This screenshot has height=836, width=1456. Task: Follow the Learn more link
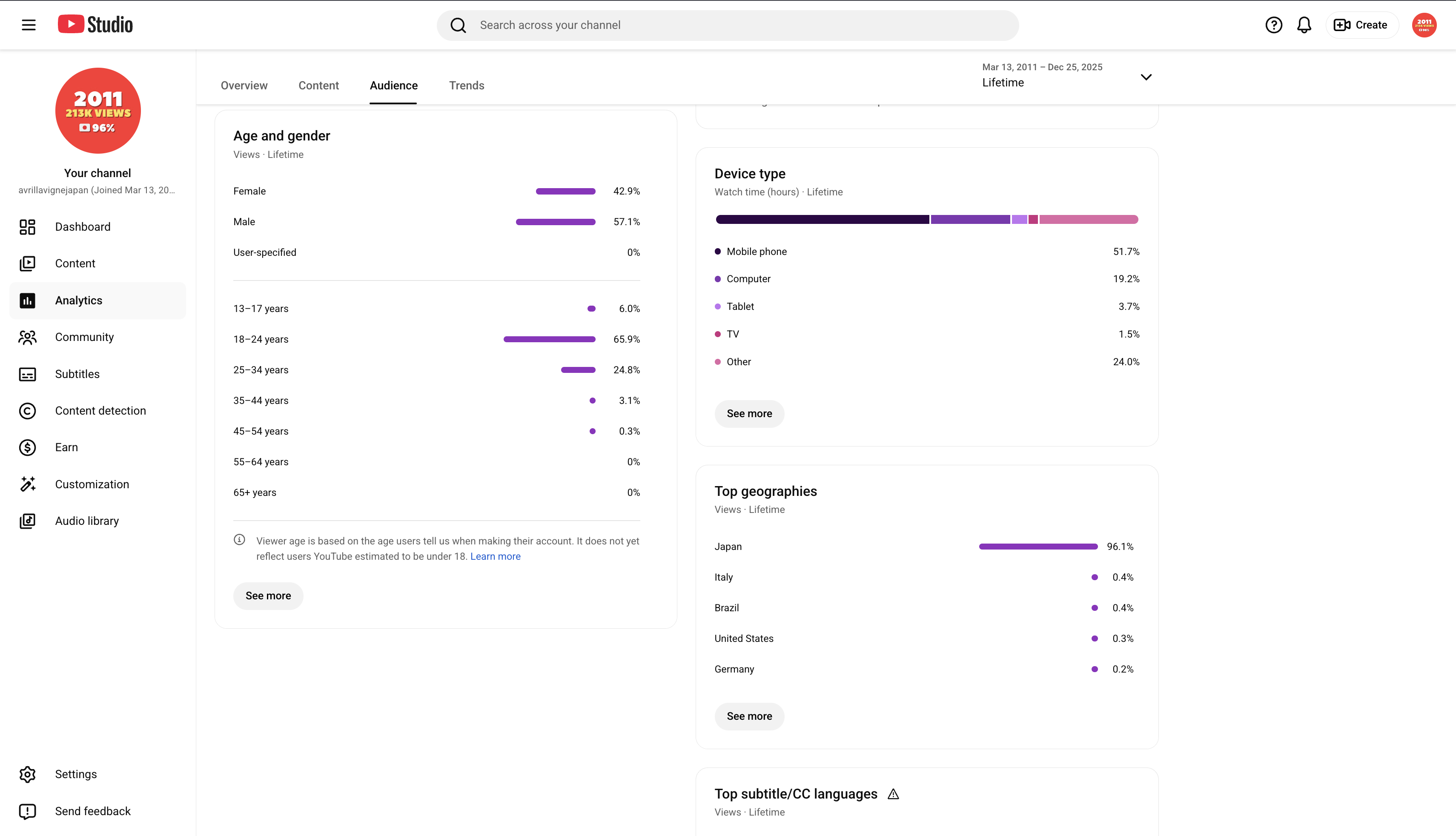pyautogui.click(x=495, y=556)
